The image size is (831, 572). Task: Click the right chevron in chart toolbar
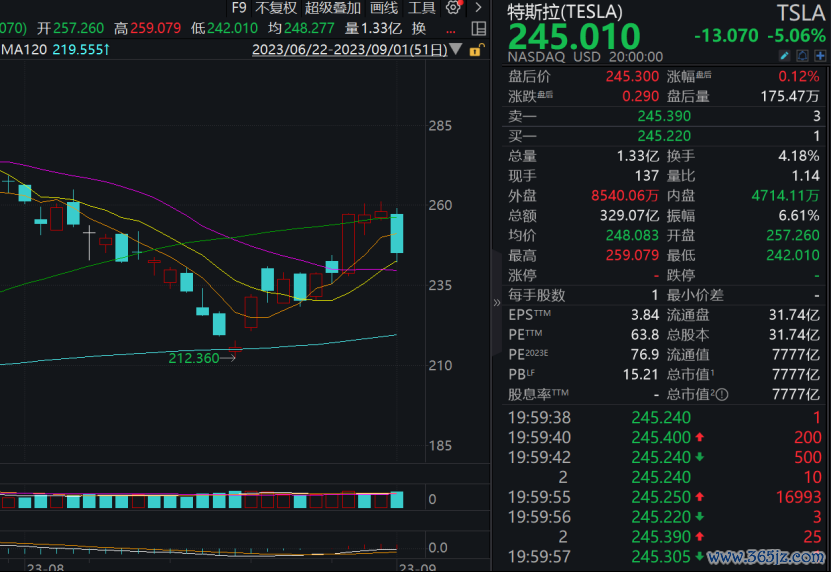point(479,7)
